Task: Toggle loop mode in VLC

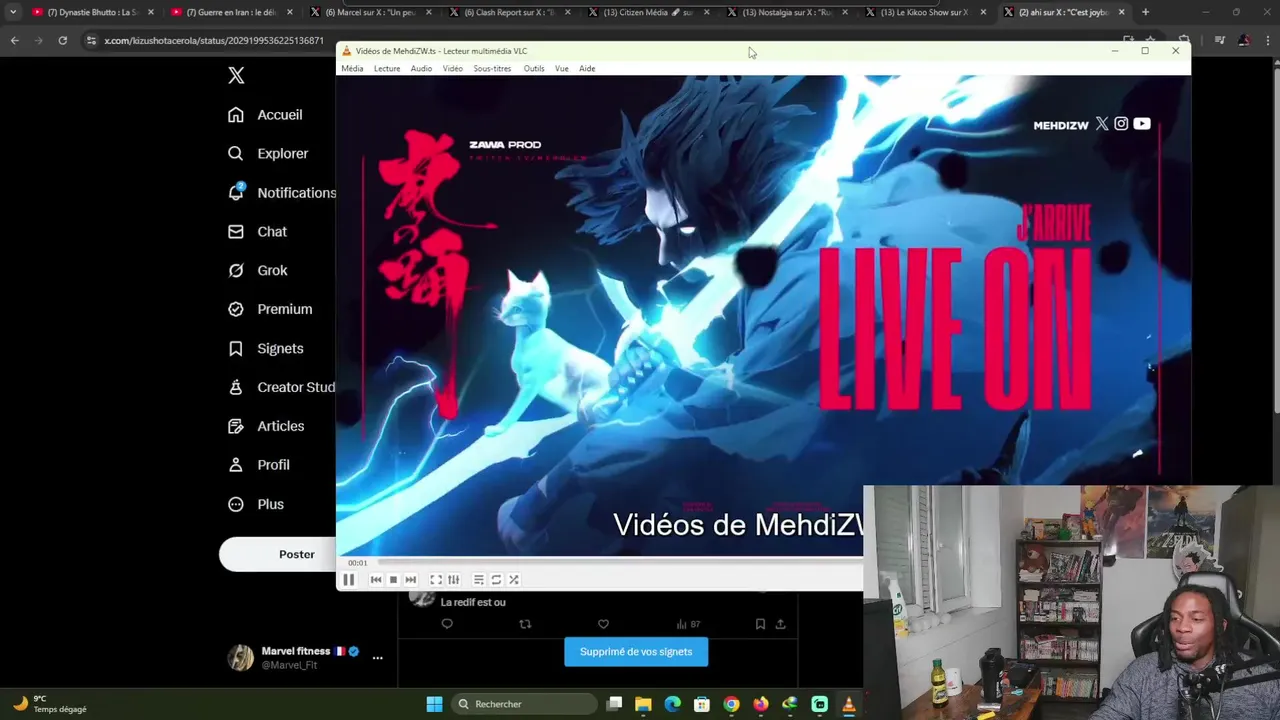Action: tap(496, 580)
